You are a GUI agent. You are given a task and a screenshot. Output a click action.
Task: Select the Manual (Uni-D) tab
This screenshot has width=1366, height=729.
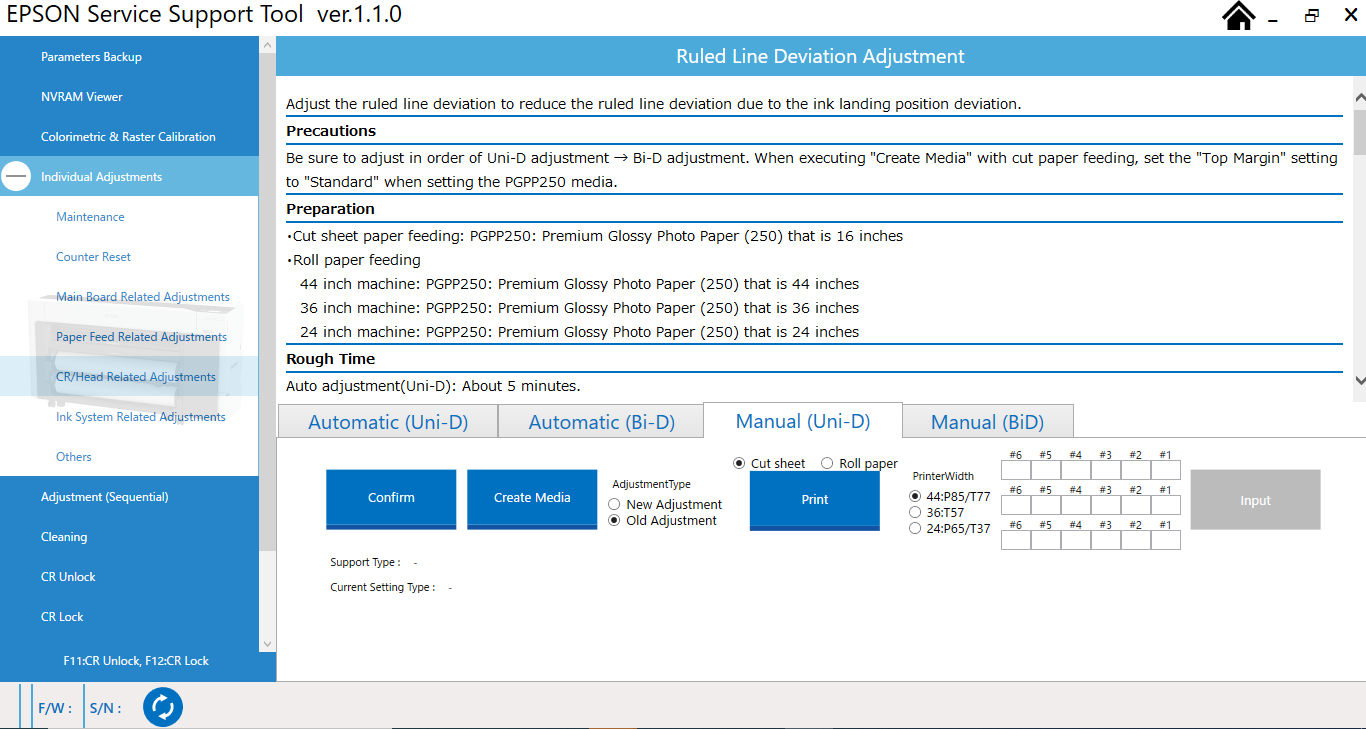pyautogui.click(x=803, y=421)
